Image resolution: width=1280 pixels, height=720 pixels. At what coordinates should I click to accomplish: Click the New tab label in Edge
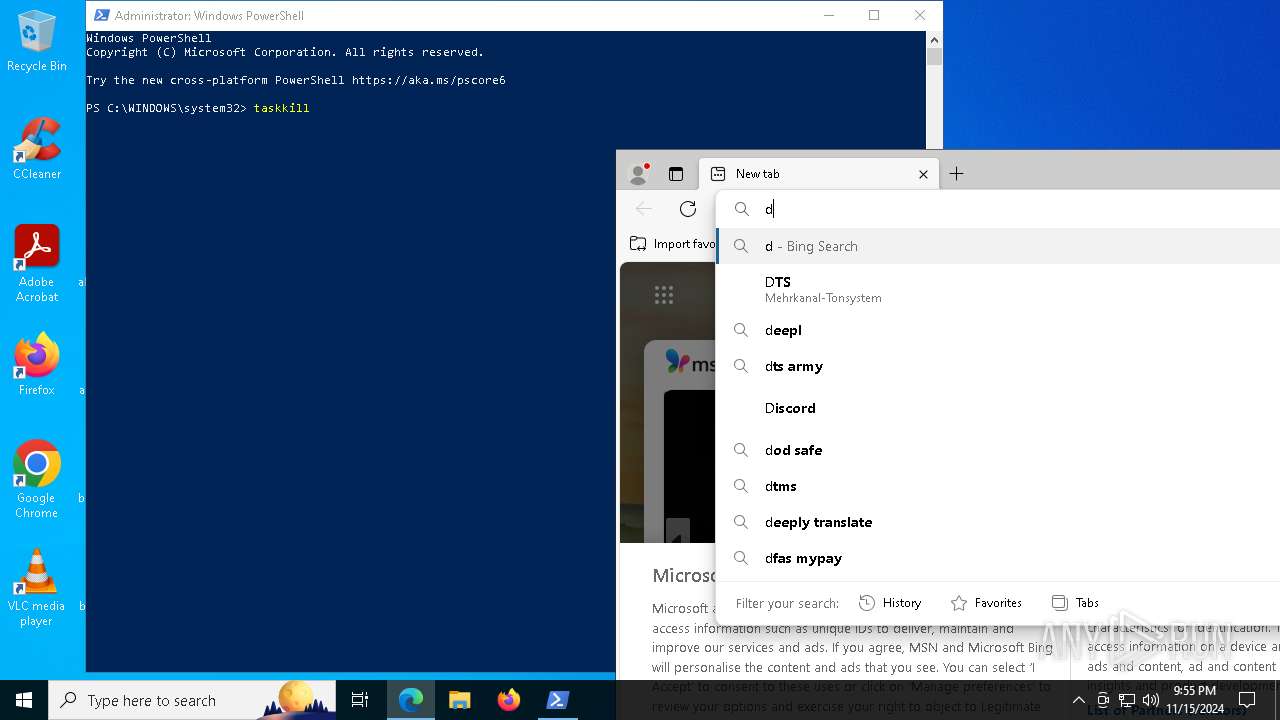pyautogui.click(x=757, y=174)
